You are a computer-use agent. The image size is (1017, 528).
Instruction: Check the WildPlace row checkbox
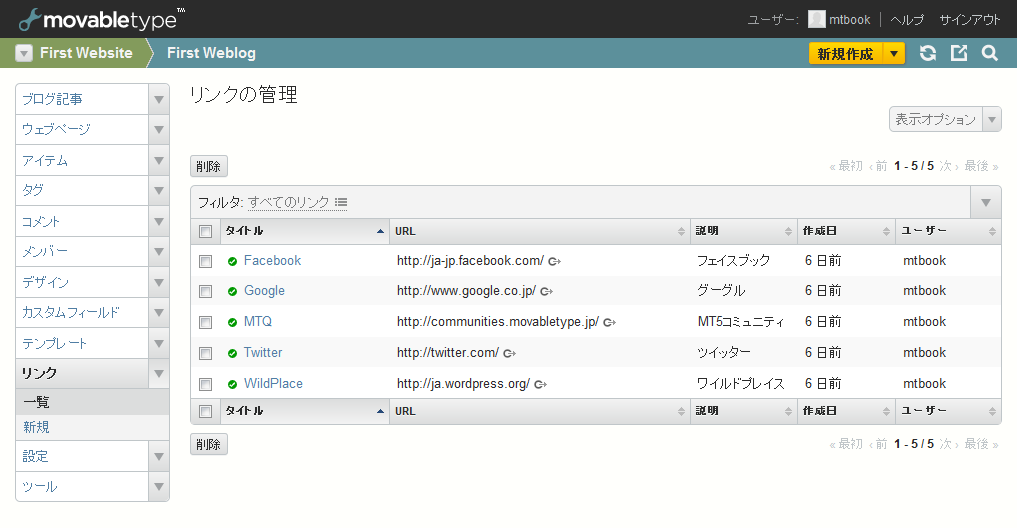tap(206, 385)
